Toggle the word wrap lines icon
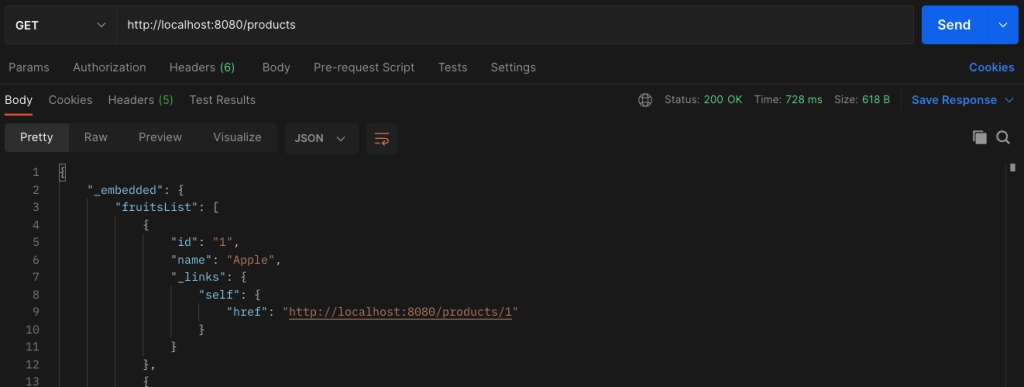Viewport: 1024px width, 387px height. [381, 138]
